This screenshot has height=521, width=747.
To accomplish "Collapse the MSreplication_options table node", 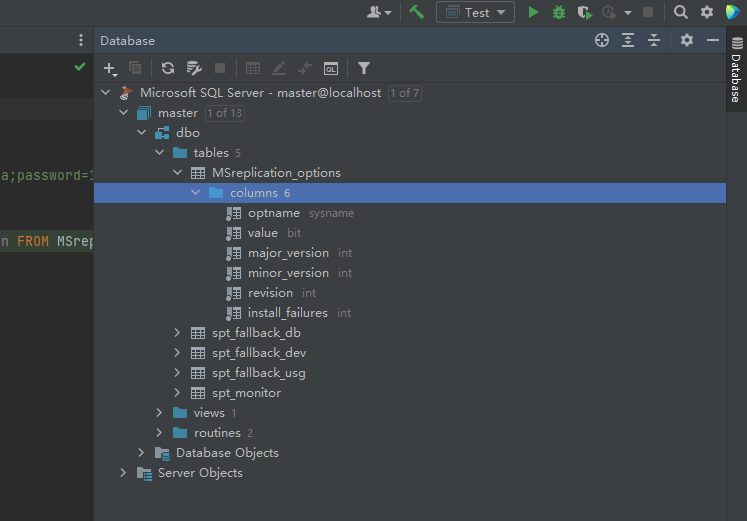I will coord(177,173).
